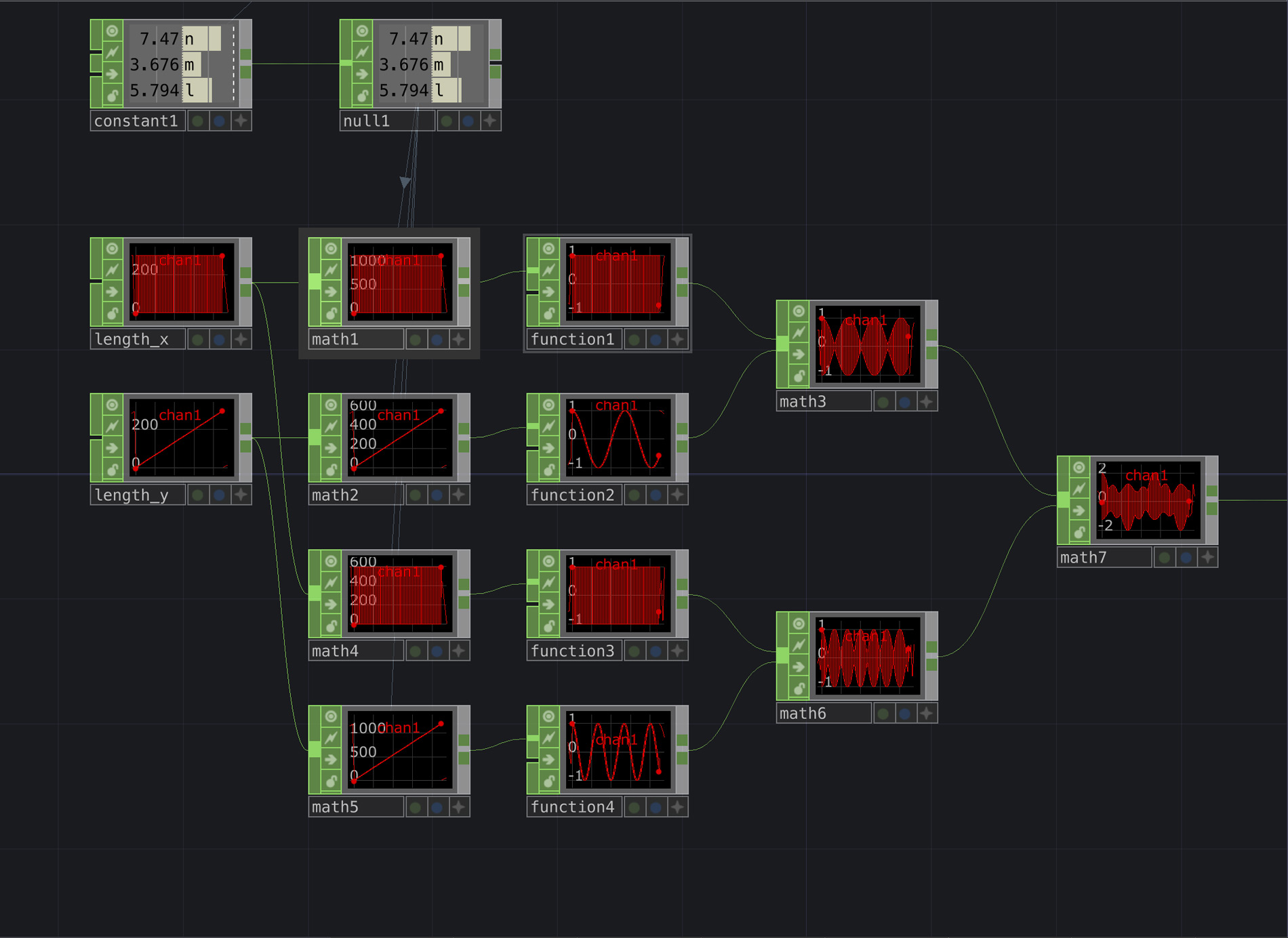Screen dimensions: 1288x938
Task: Toggle the bypass arrow flag on math6
Action: coord(799,666)
